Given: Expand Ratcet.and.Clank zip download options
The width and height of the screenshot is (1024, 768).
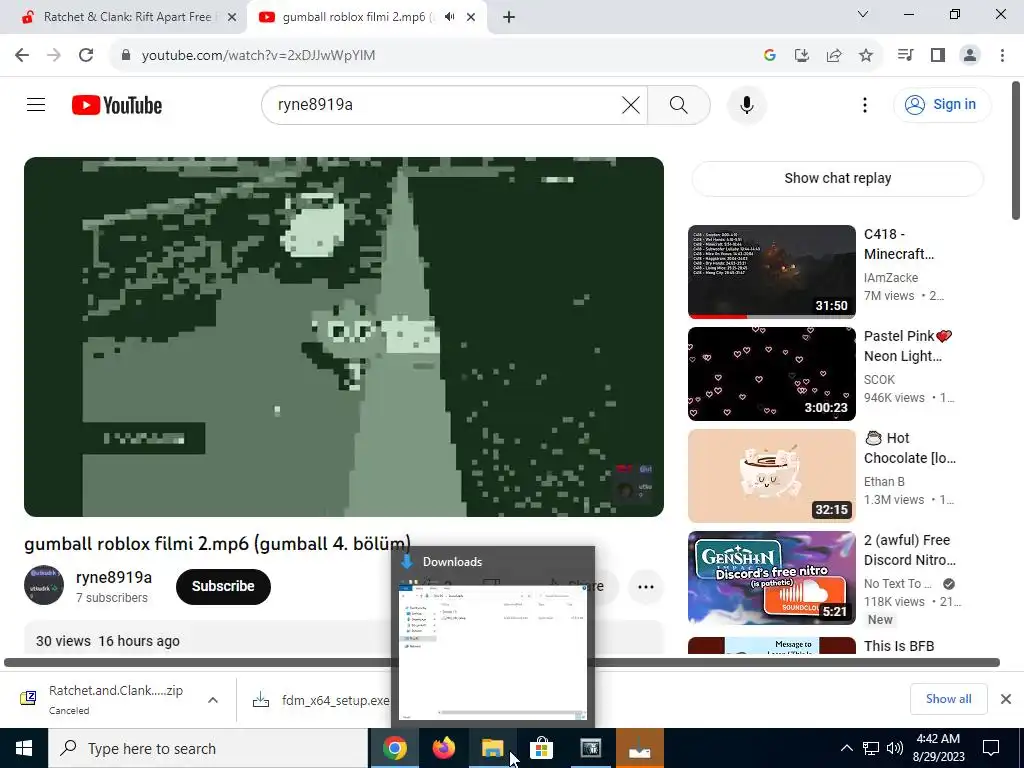Looking at the screenshot, I should pyautogui.click(x=213, y=700).
